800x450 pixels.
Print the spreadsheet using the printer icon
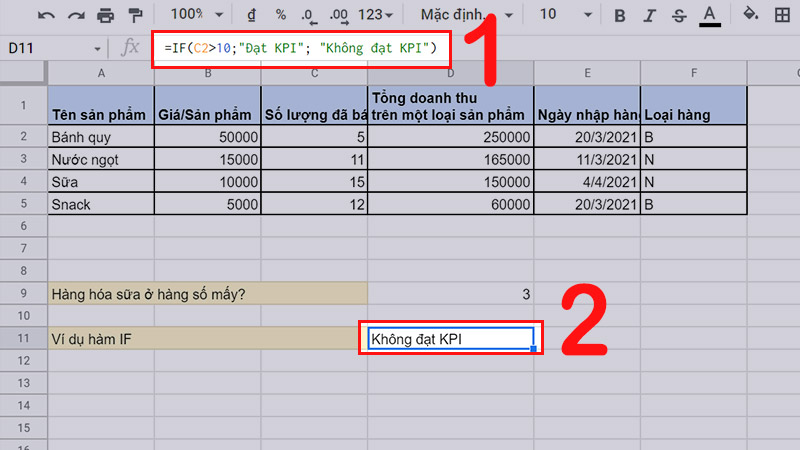(x=105, y=16)
